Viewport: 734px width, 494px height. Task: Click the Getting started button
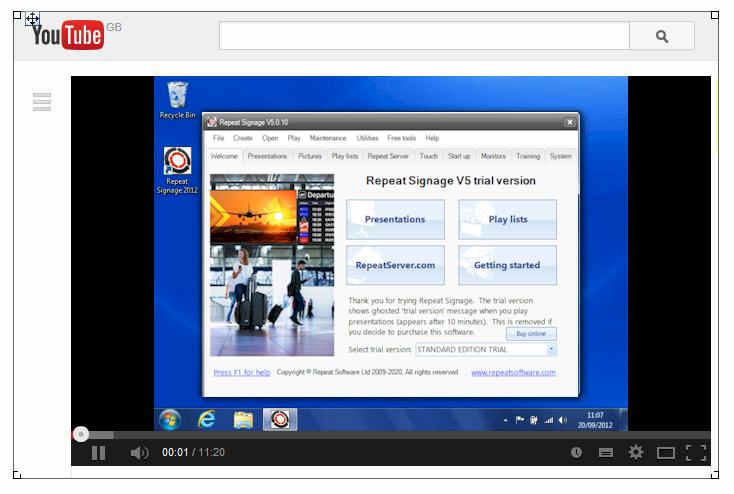point(507,265)
